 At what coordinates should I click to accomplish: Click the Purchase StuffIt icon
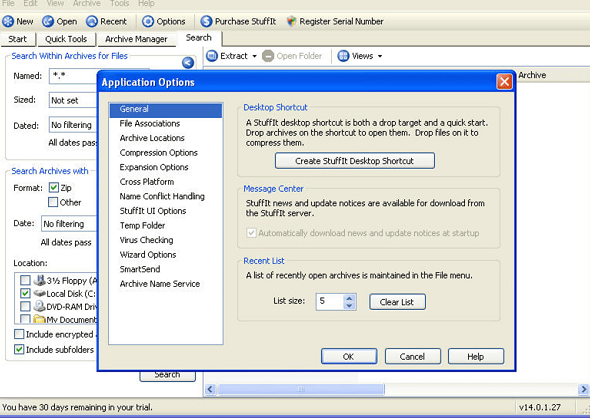(x=206, y=21)
